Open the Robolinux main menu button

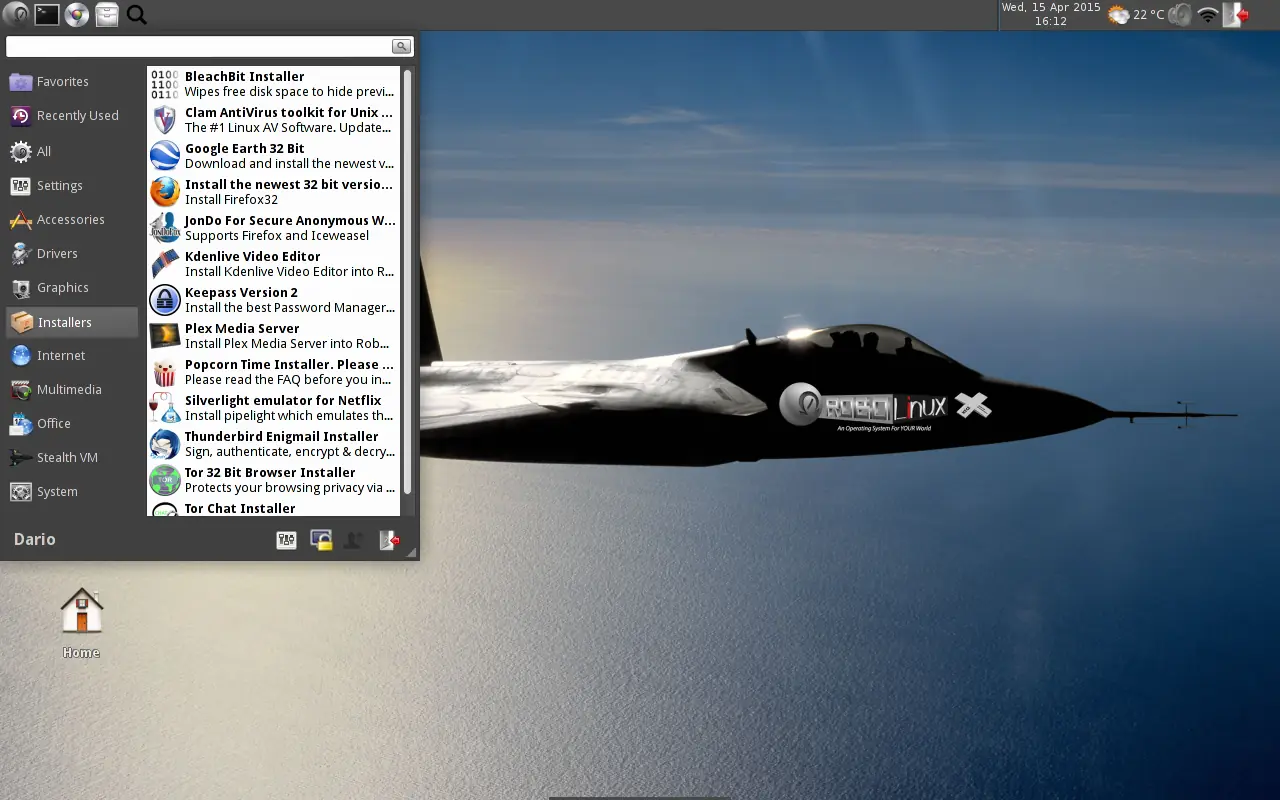click(x=15, y=14)
